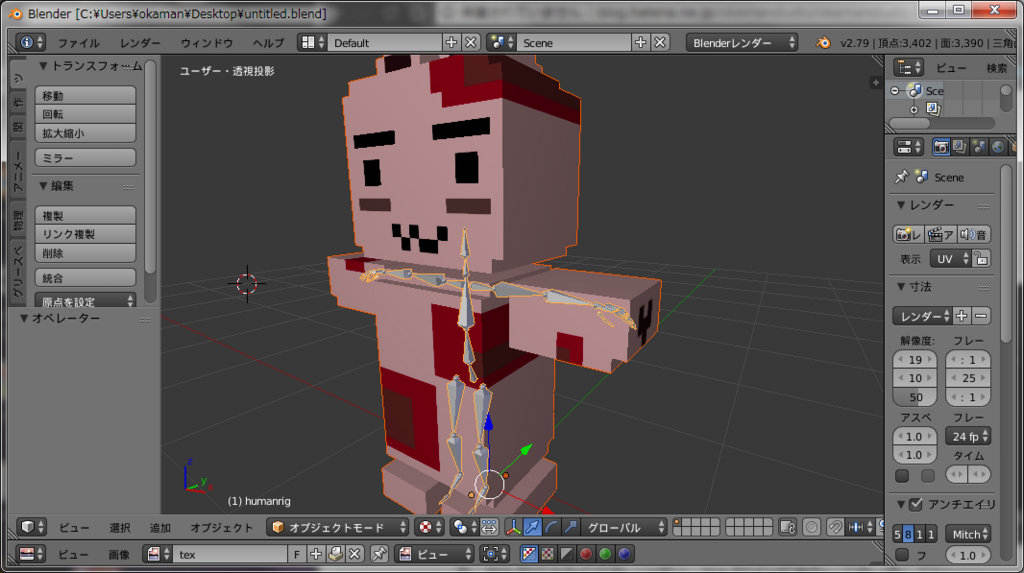1024x573 pixels.
Task: Click the Render audio speaker button
Action: [974, 235]
